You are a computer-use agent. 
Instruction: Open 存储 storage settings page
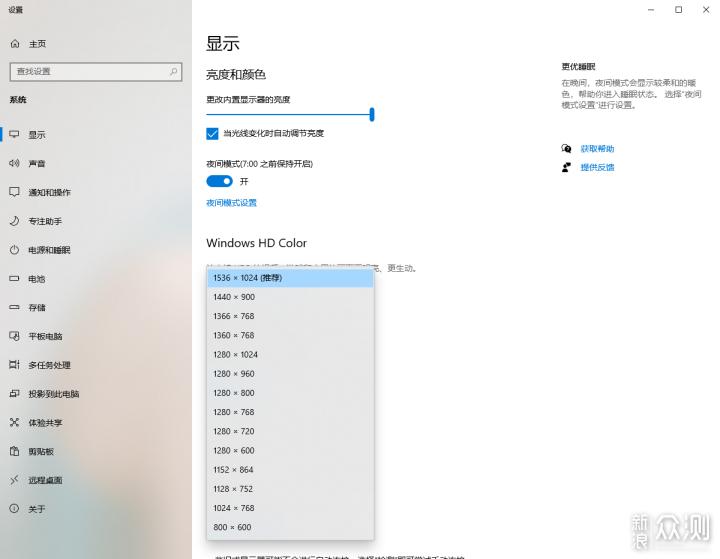[37, 308]
